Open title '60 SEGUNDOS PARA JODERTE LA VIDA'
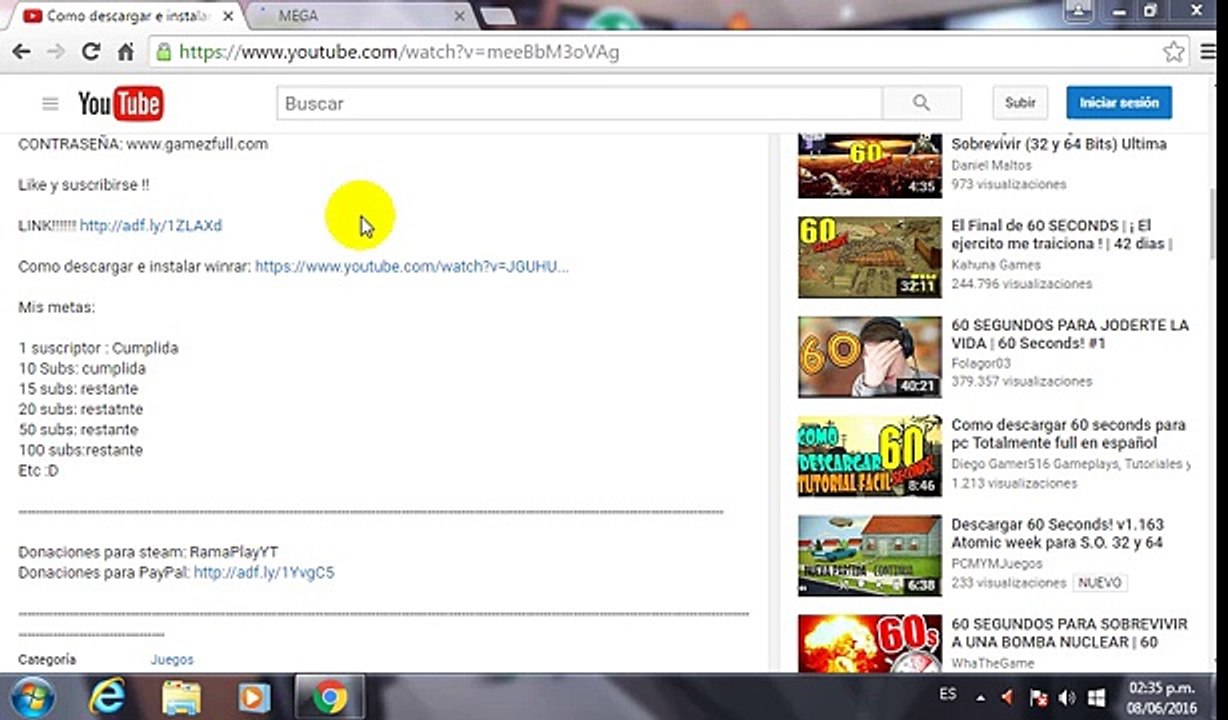The image size is (1228, 720). click(1070, 335)
